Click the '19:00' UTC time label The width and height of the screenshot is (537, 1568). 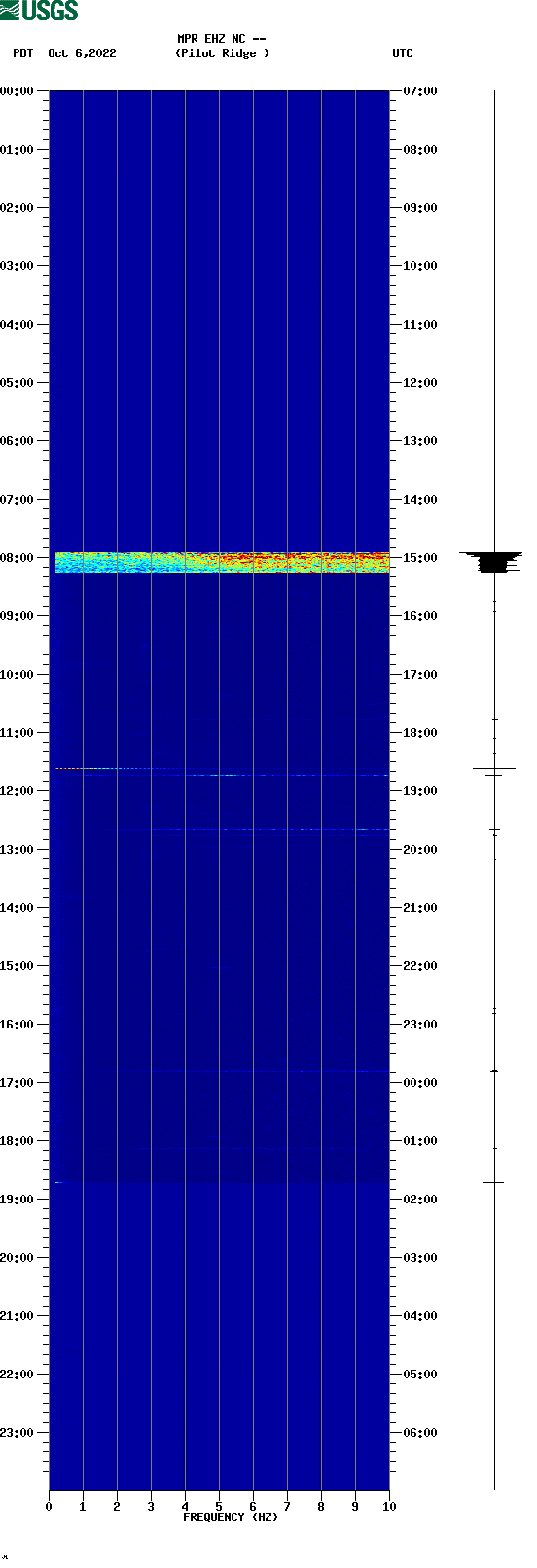pos(420,791)
